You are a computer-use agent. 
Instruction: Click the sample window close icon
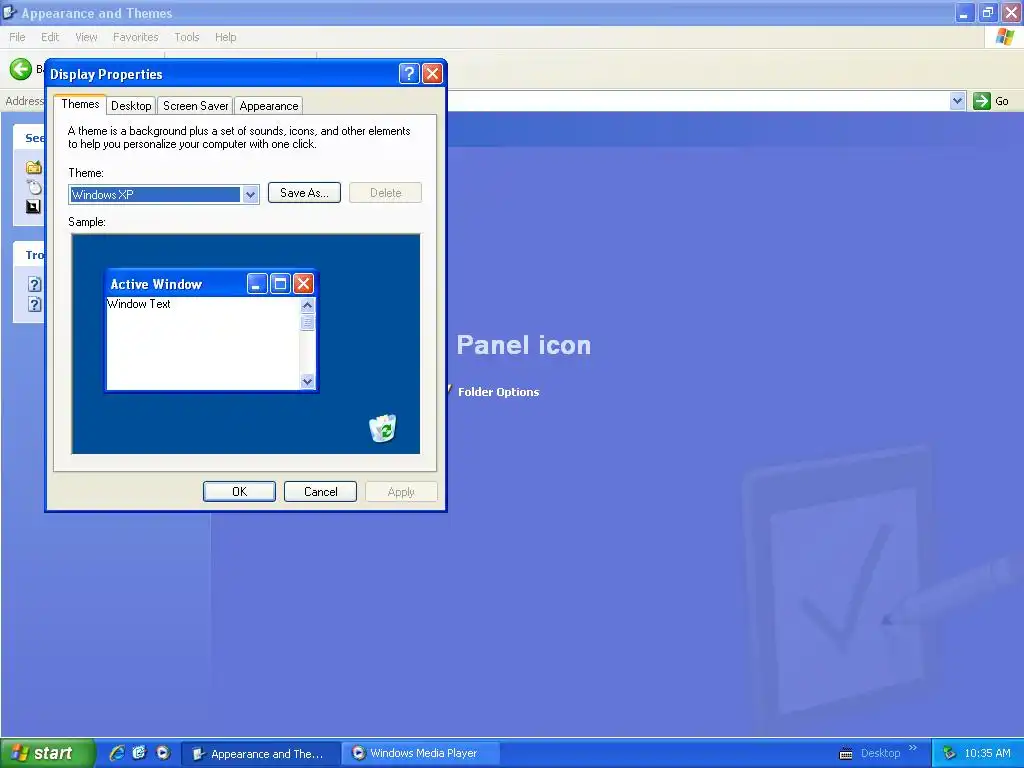tap(304, 283)
